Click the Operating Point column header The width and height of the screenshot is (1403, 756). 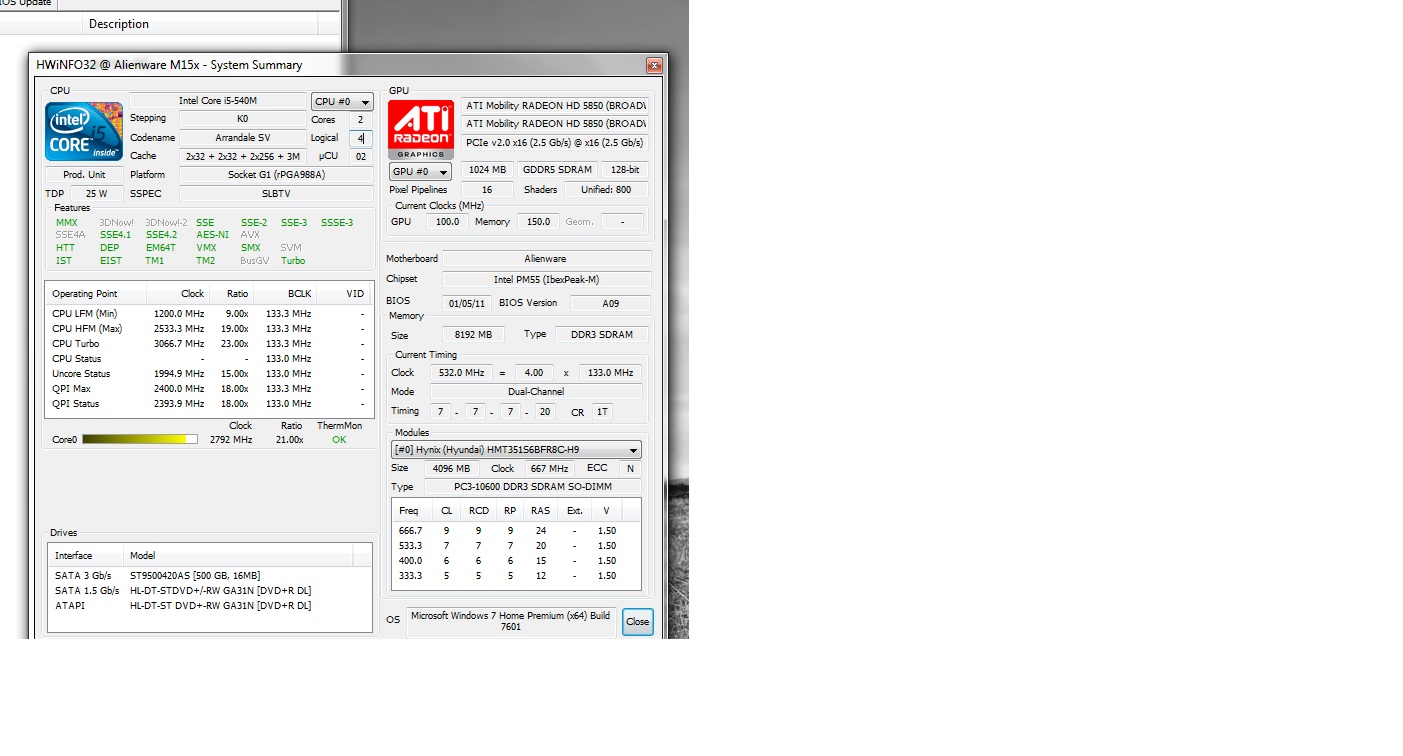pos(96,294)
